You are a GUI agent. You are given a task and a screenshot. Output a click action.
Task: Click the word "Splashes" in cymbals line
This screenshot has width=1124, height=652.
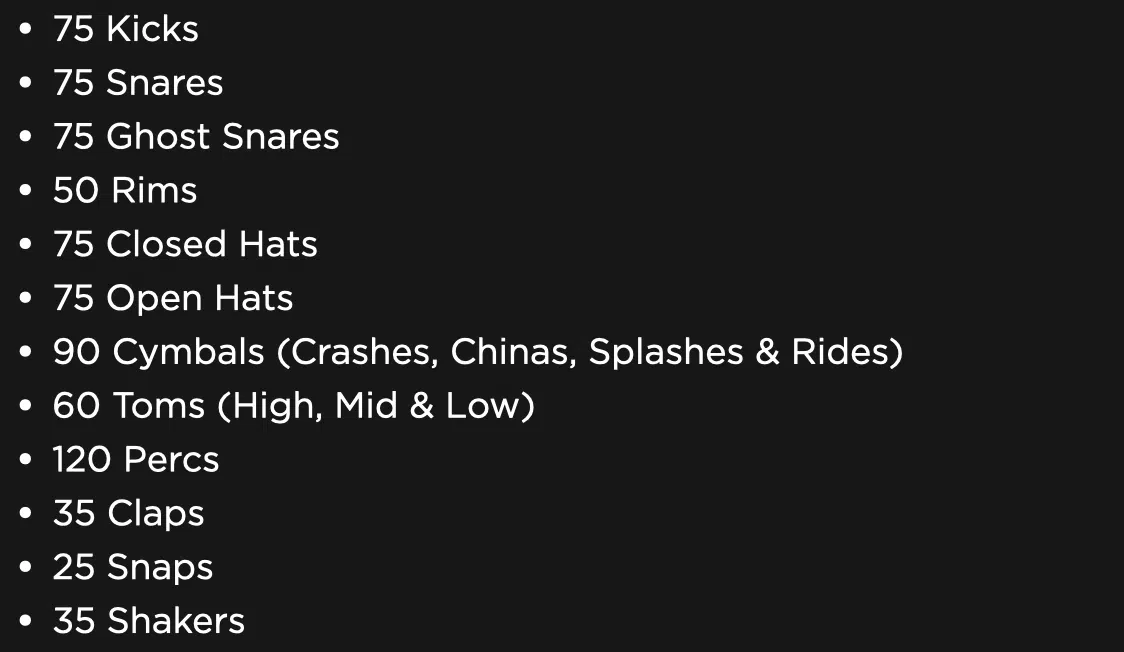[x=665, y=352]
